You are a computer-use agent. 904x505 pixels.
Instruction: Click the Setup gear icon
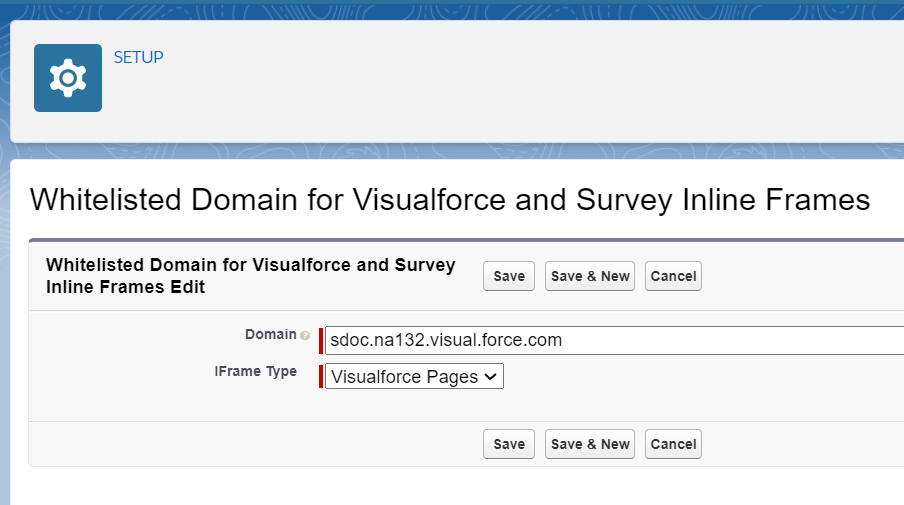pos(68,78)
